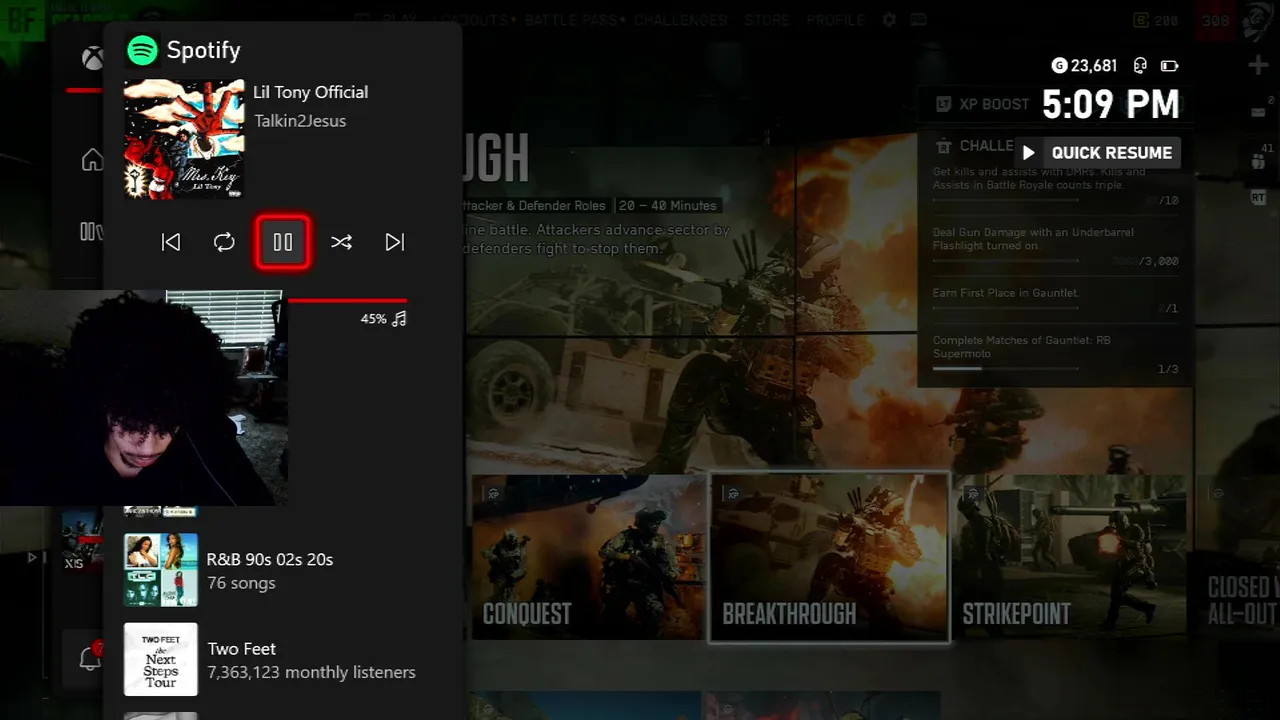The width and height of the screenshot is (1280, 720).
Task: Click the 5:09 PM clock
Action: [x=1111, y=104]
